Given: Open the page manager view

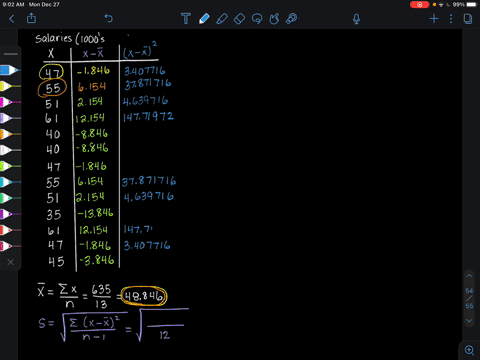Looking at the screenshot, I should tap(468, 19).
